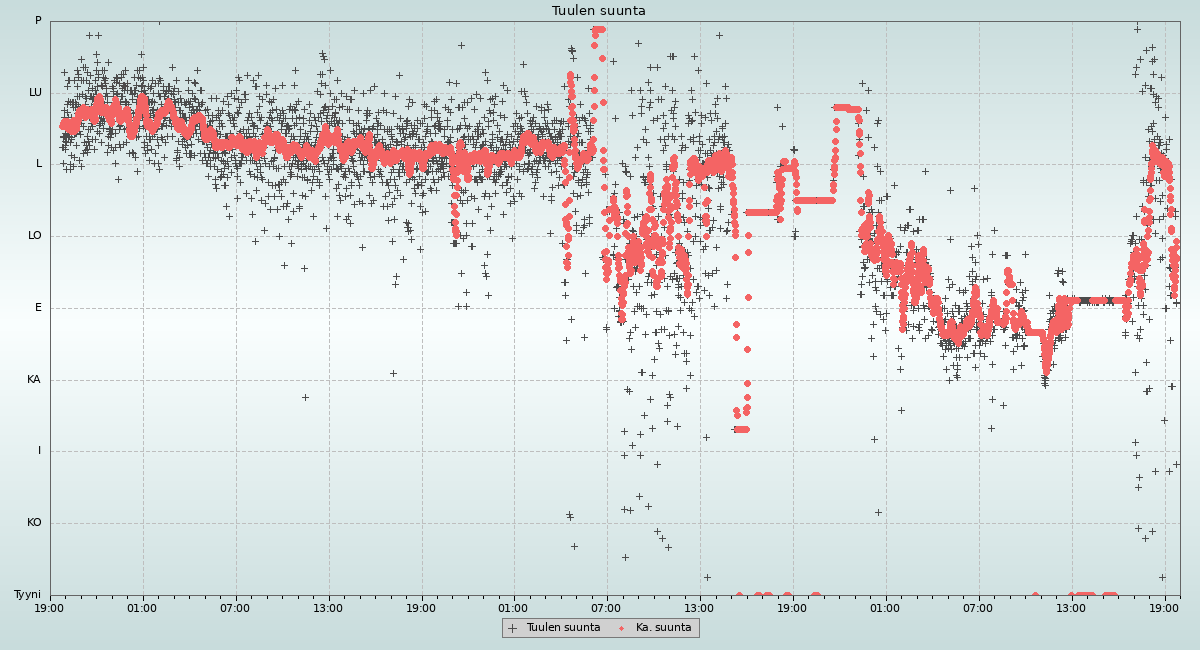Click the red average points peaking at P level
The width and height of the screenshot is (1200, 650).
598,30
